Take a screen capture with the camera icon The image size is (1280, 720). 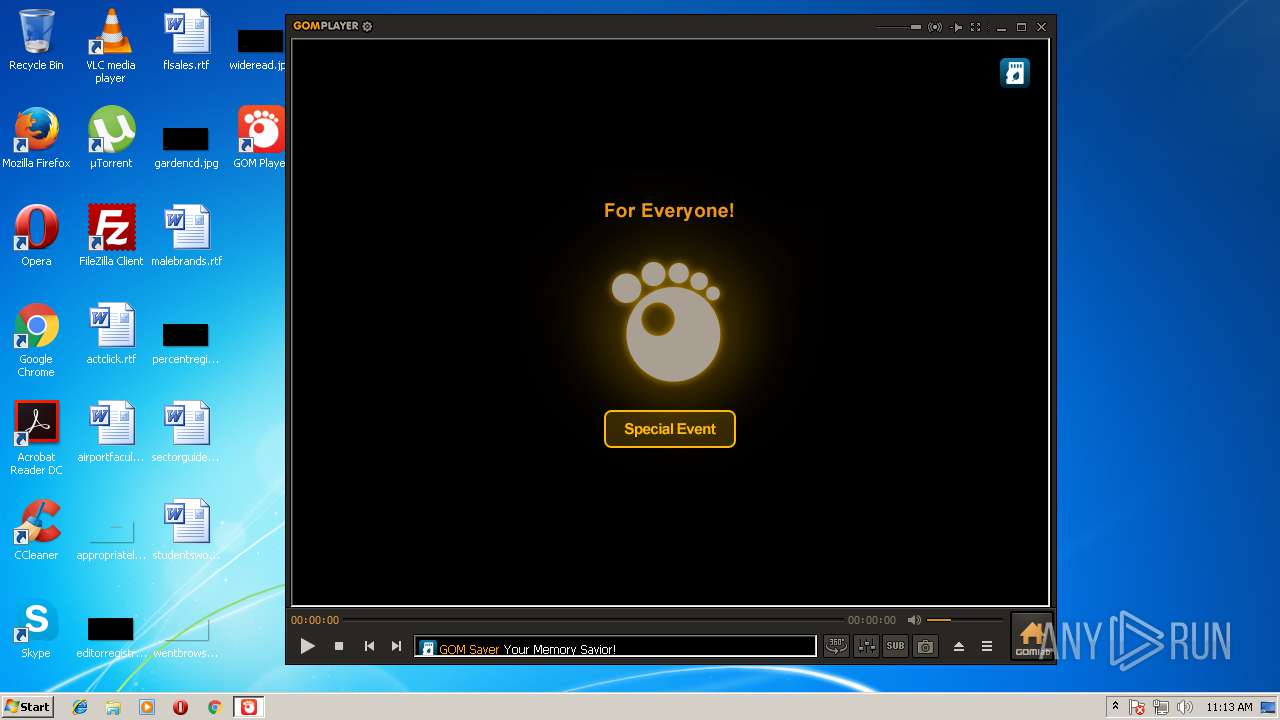[926, 646]
